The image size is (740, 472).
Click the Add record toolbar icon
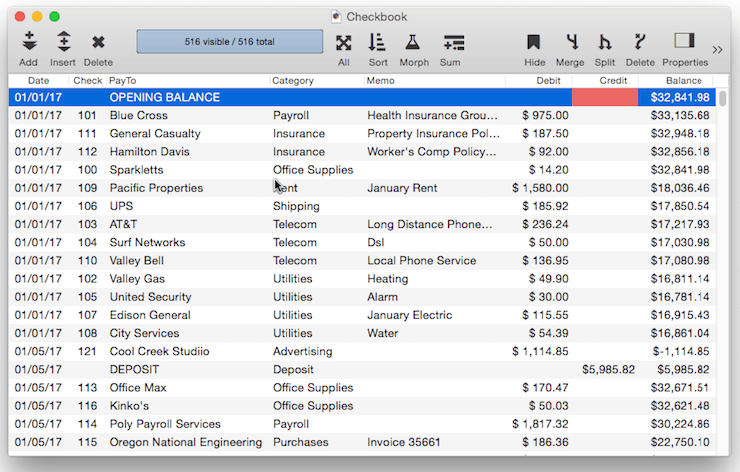coord(28,42)
